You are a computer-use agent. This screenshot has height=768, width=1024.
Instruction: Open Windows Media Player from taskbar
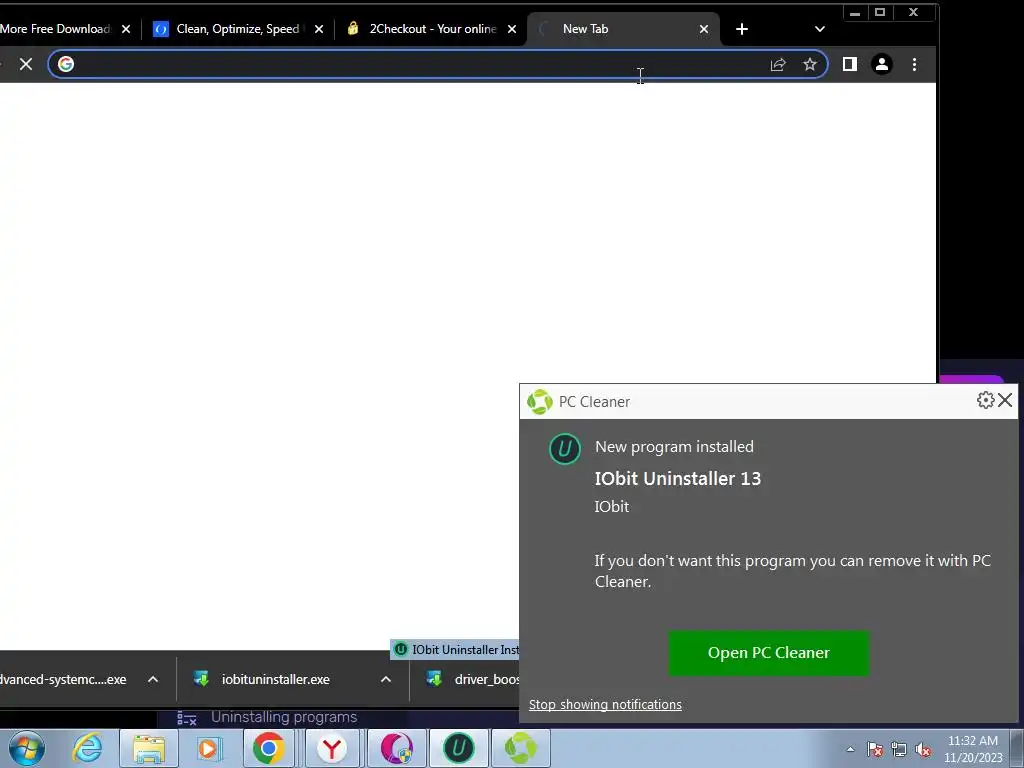click(209, 748)
